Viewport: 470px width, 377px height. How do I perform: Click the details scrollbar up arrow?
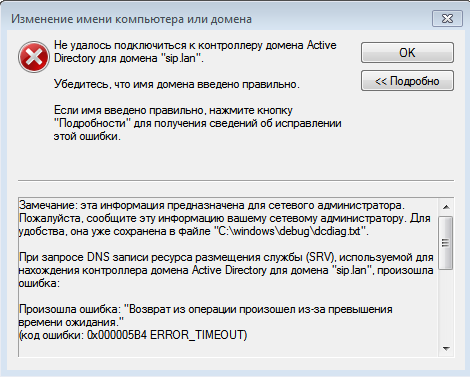pyautogui.click(x=446, y=207)
